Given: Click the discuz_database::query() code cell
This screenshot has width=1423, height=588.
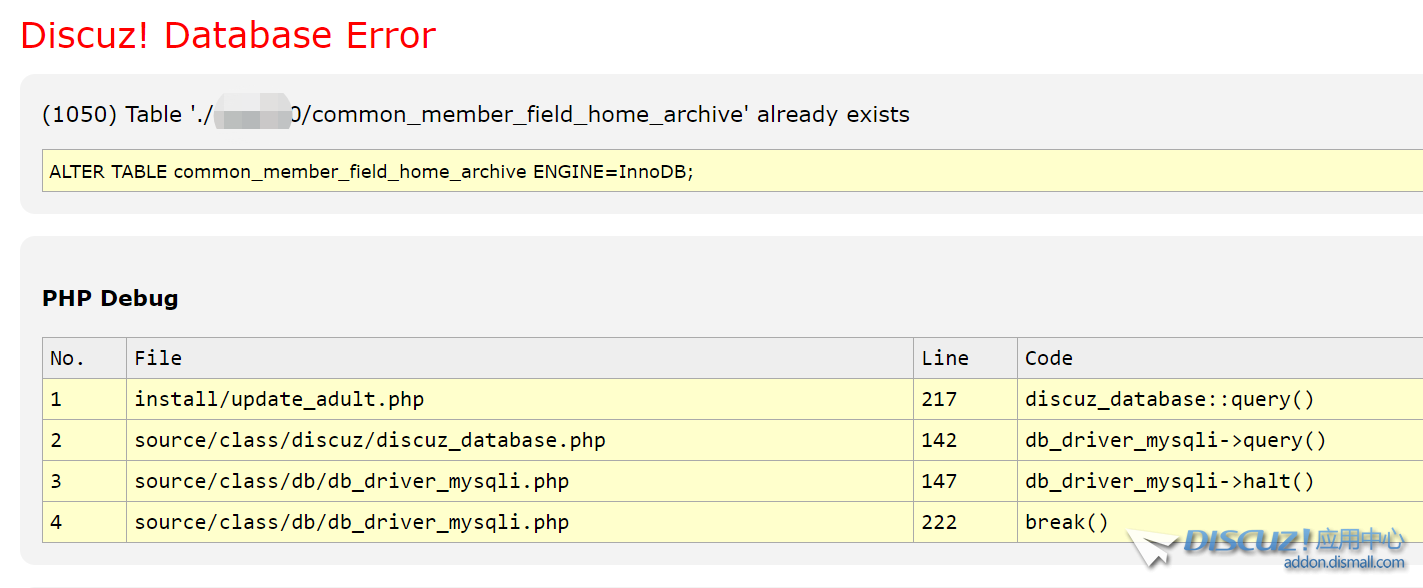Looking at the screenshot, I should click(x=1169, y=399).
